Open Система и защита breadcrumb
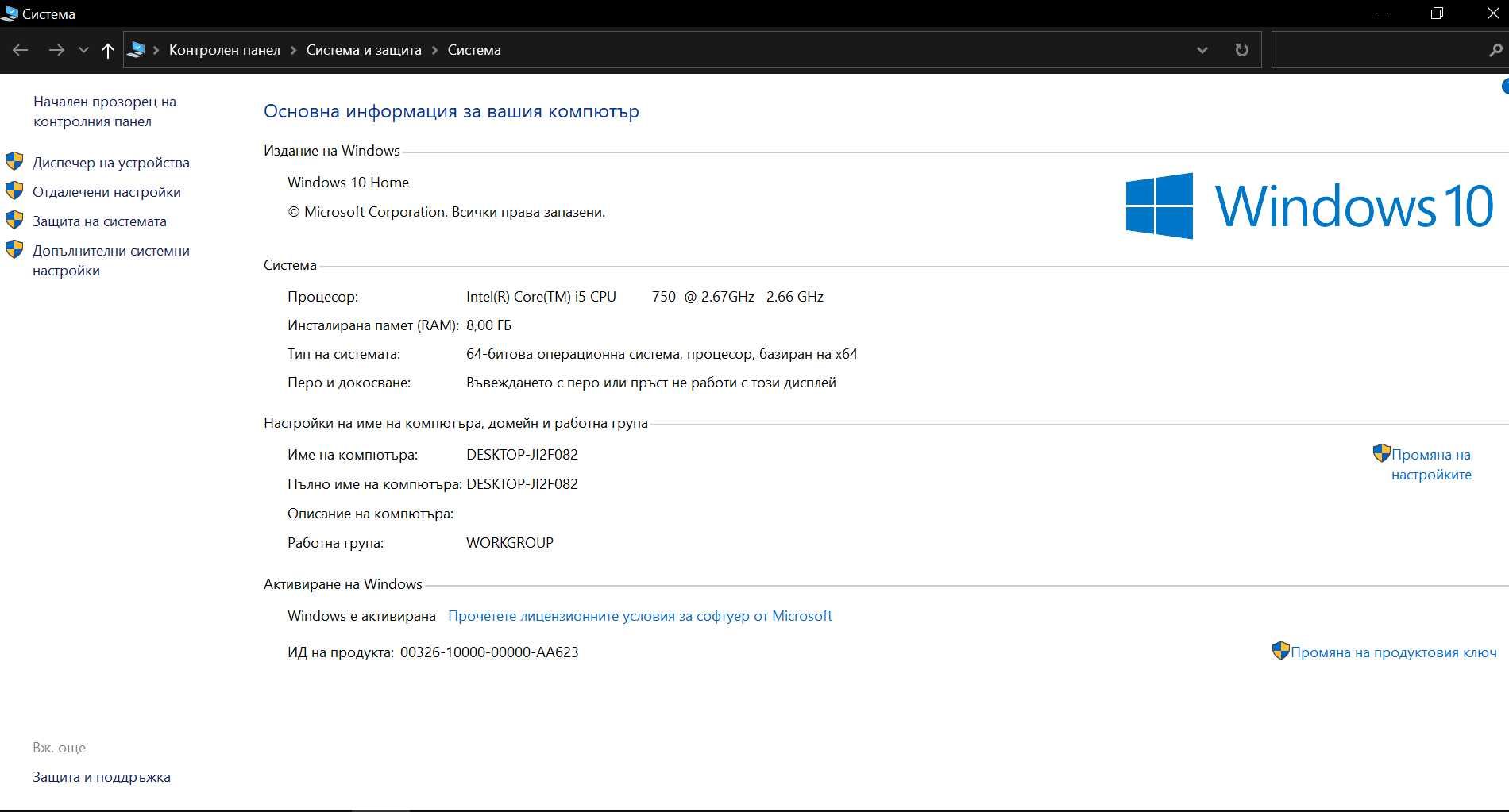 364,50
